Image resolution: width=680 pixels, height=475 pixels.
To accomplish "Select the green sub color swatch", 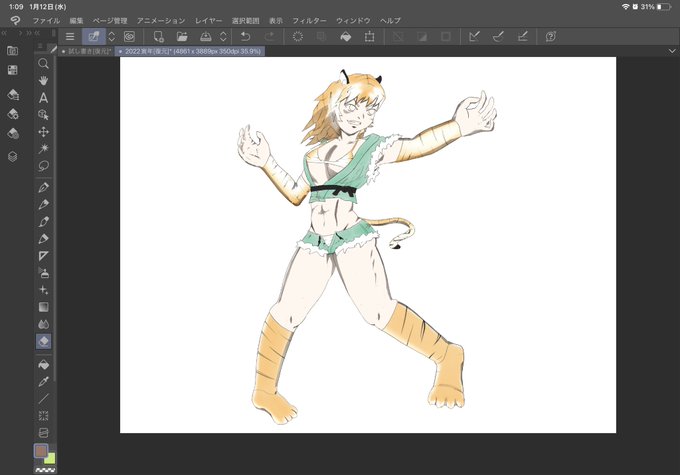I will click(x=51, y=459).
